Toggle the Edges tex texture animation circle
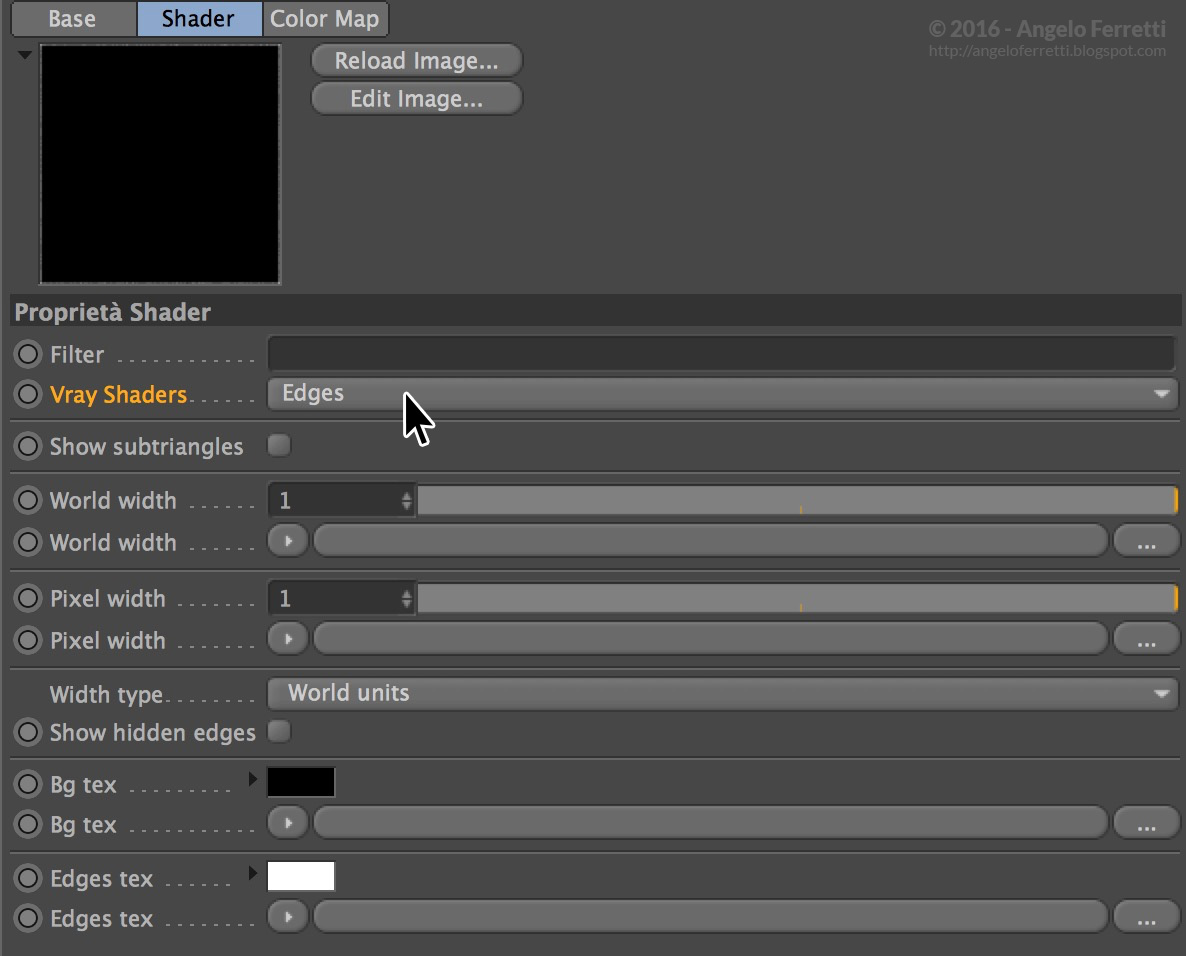 [x=28, y=918]
